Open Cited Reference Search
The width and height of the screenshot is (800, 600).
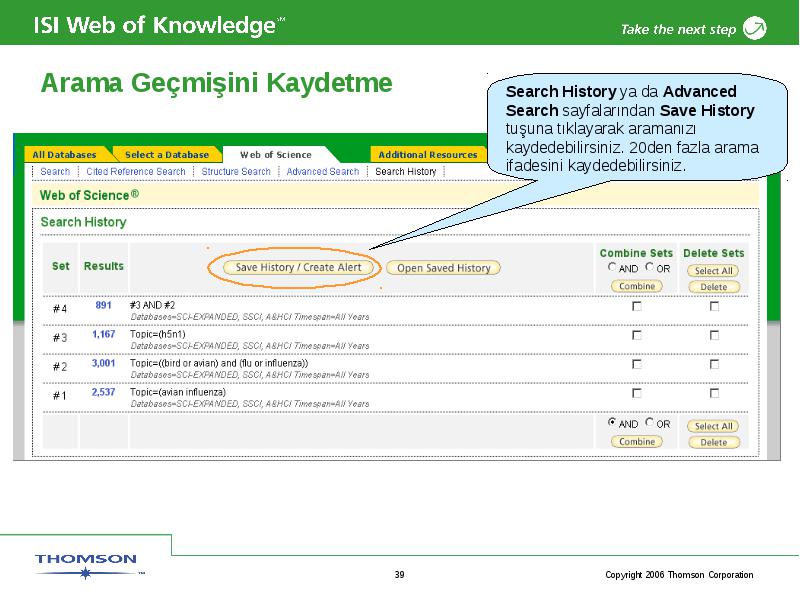(136, 171)
